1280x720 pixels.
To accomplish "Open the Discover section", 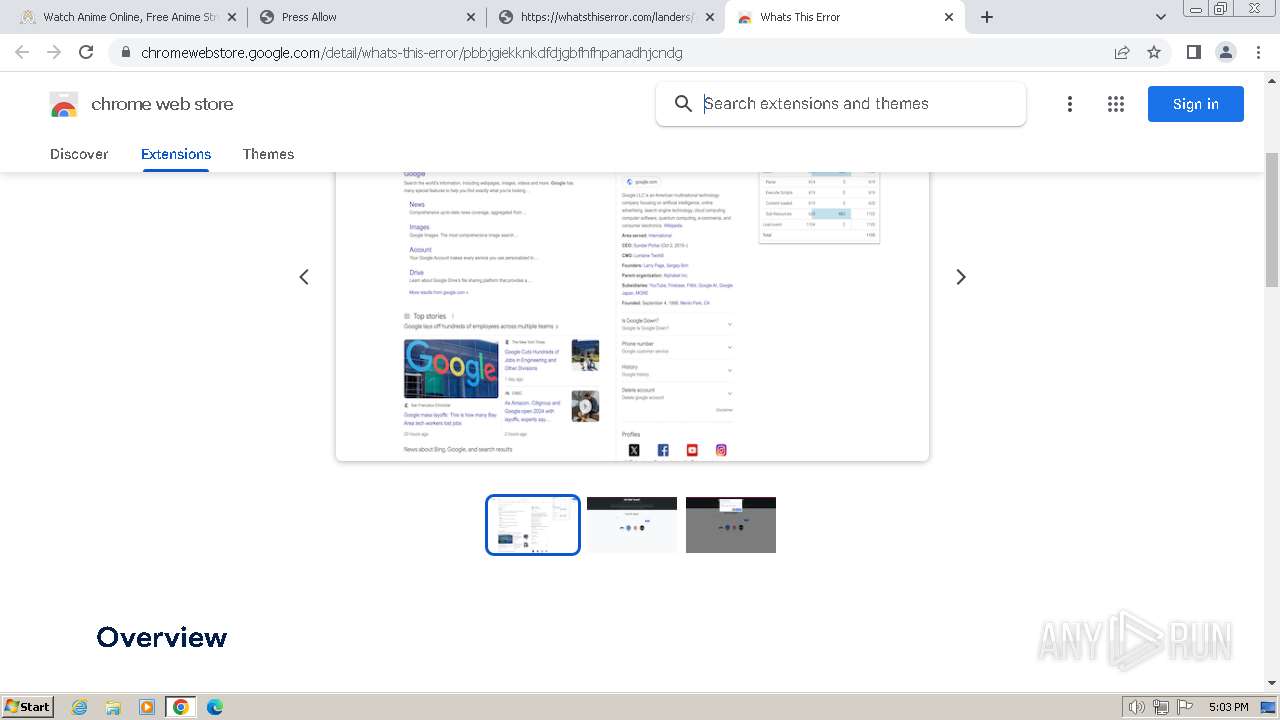I will pyautogui.click(x=79, y=154).
